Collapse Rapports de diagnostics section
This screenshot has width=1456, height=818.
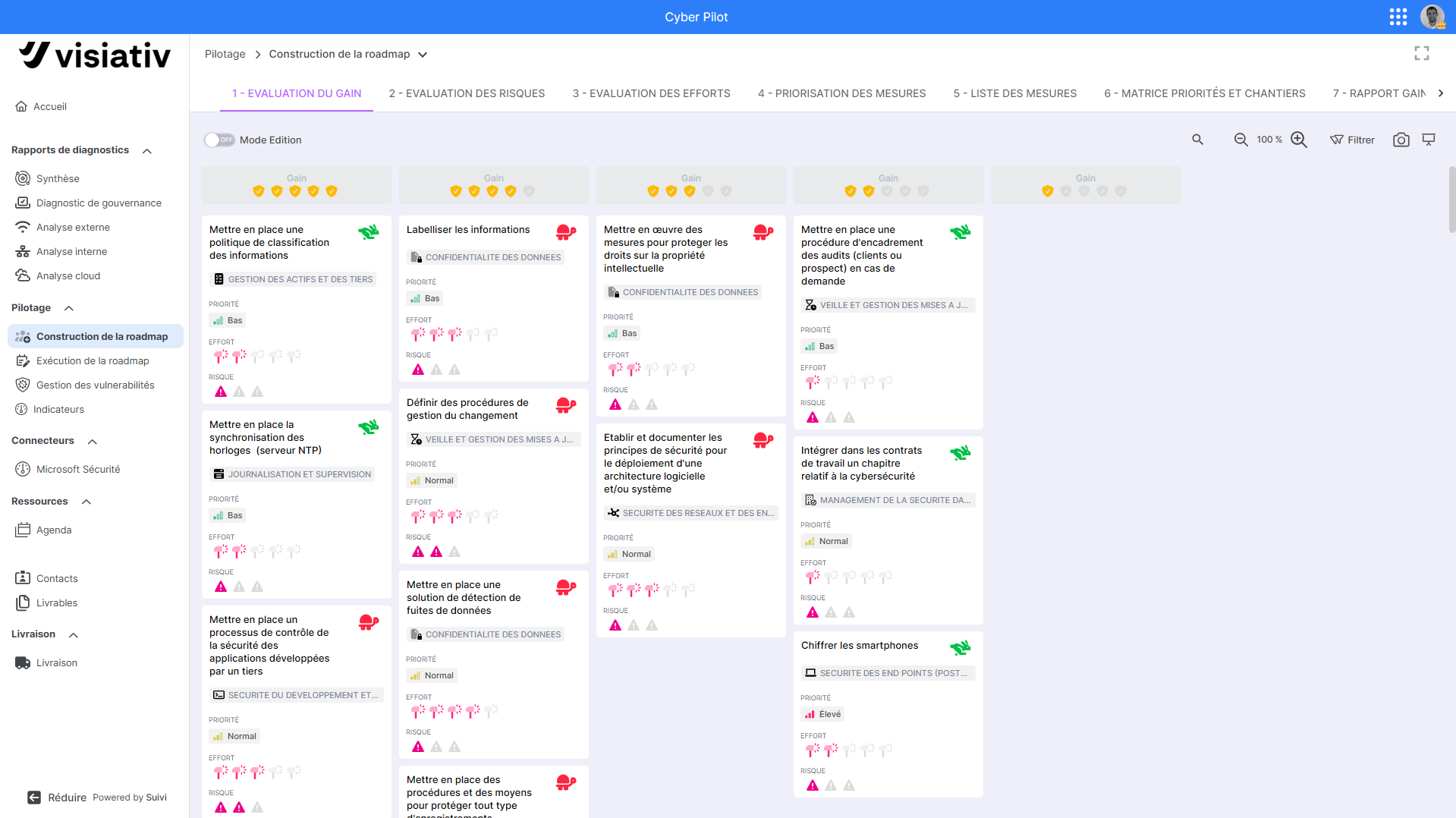[147, 150]
